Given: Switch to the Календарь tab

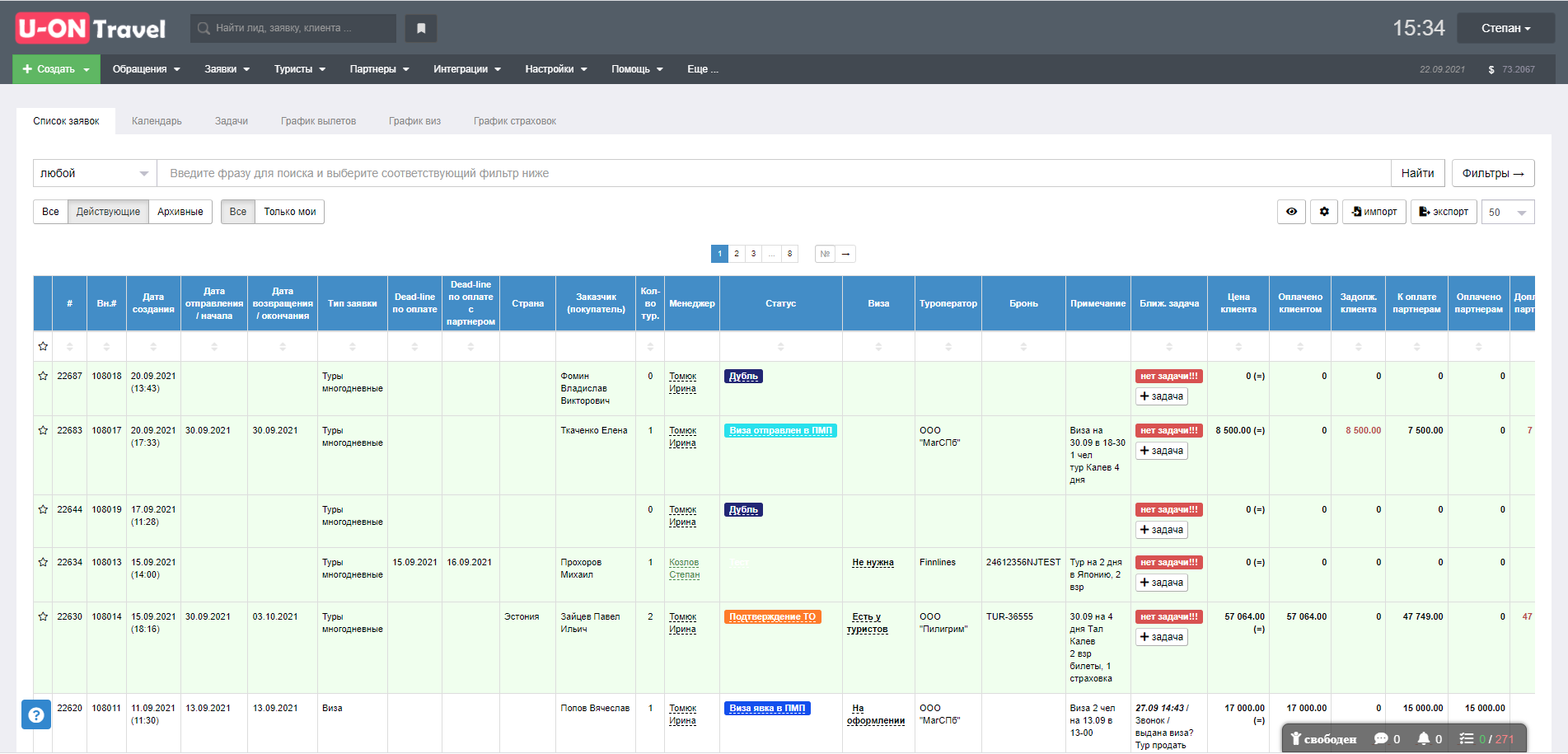Looking at the screenshot, I should click(x=157, y=121).
